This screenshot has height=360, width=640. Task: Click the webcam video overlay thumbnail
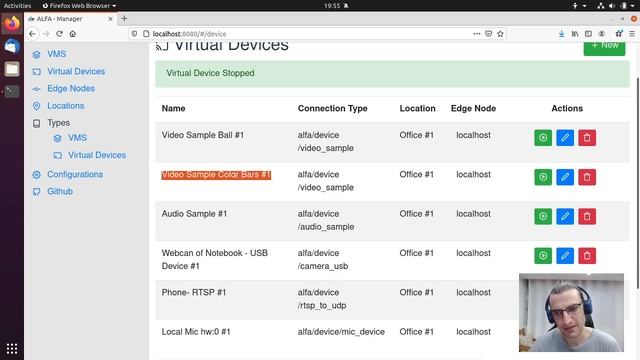click(x=571, y=312)
